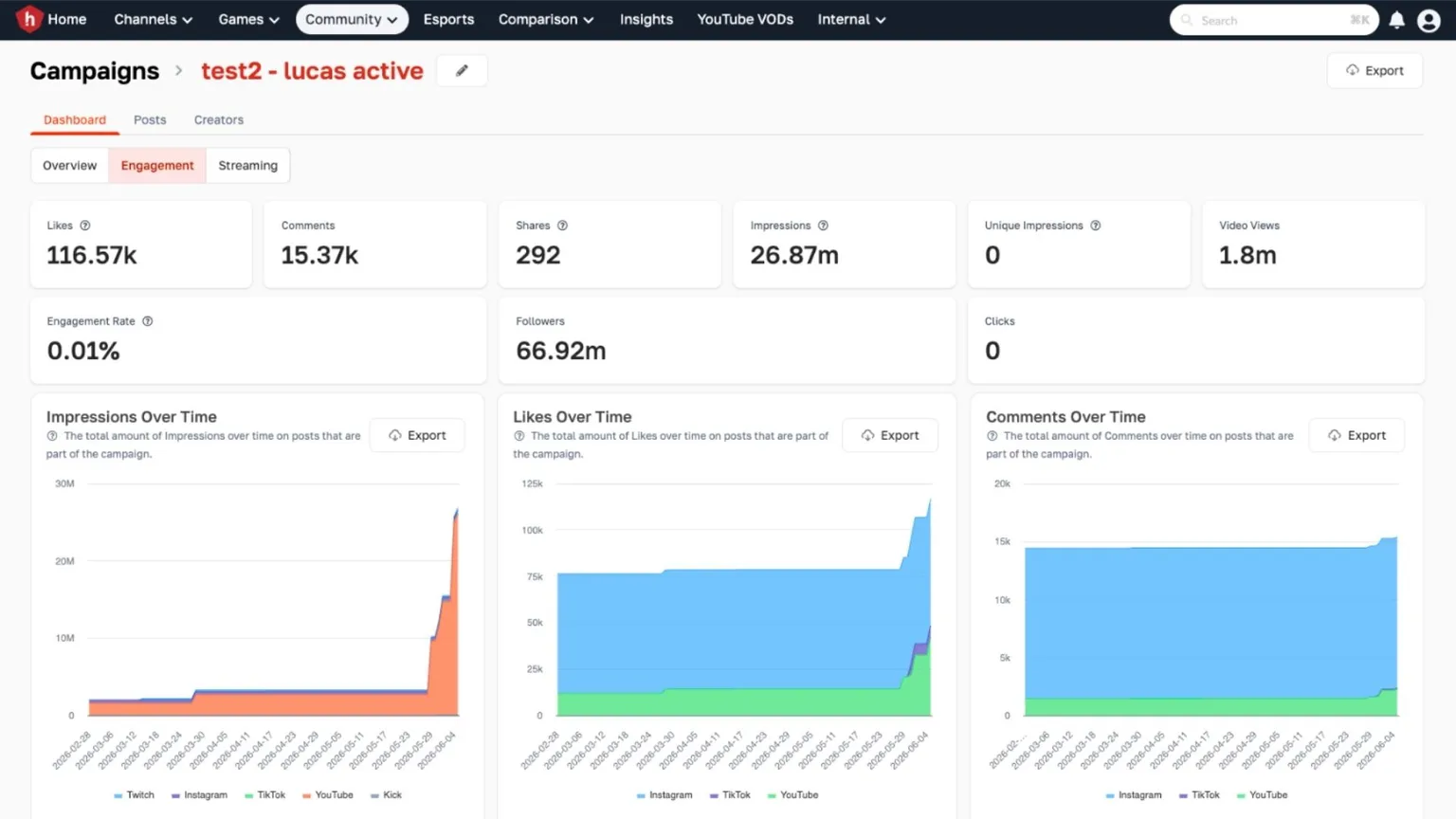Image resolution: width=1456 pixels, height=819 pixels.
Task: Toggle Twitch series in Impressions chart legend
Action: tap(134, 795)
